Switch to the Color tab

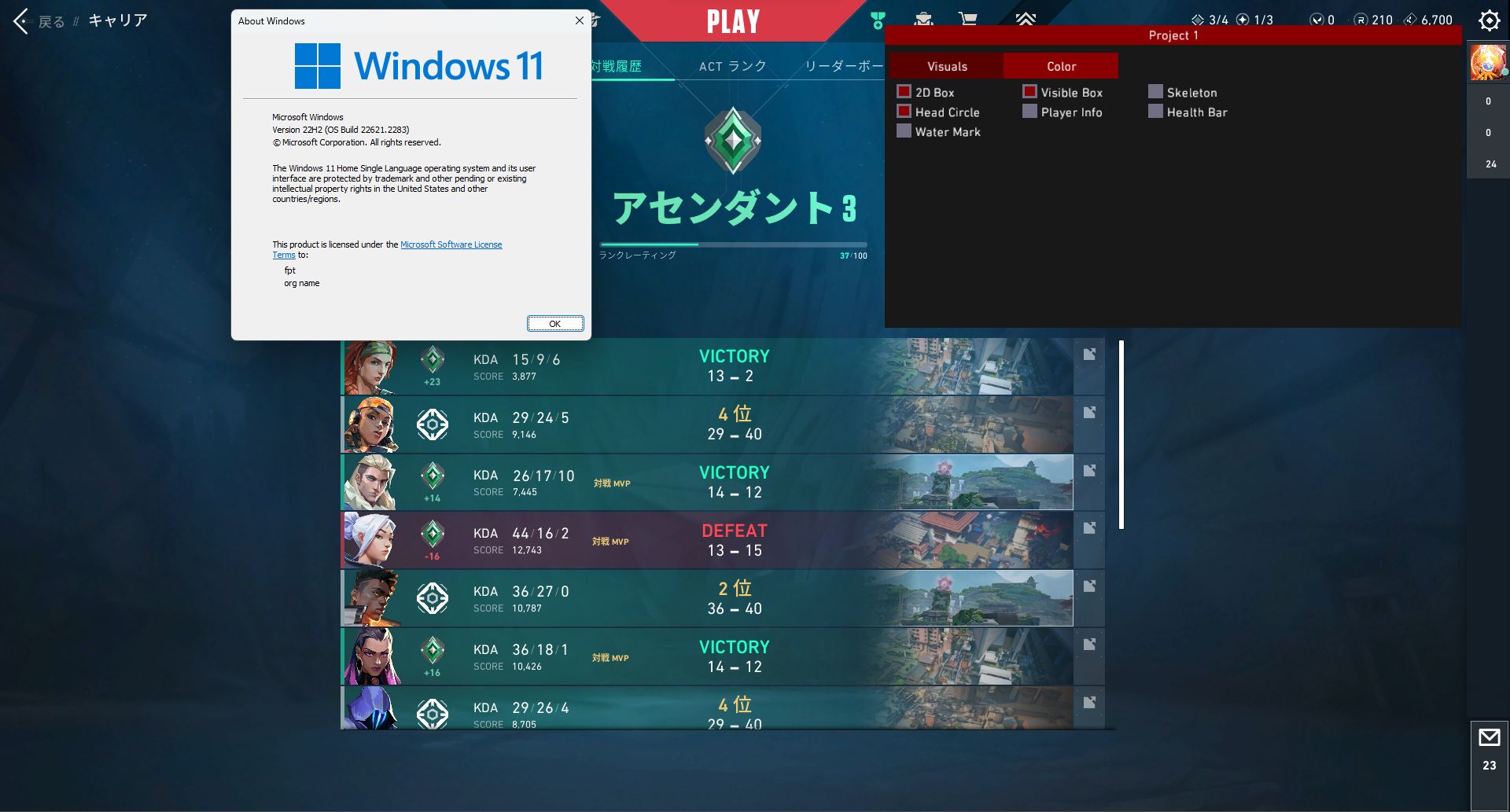(1061, 66)
